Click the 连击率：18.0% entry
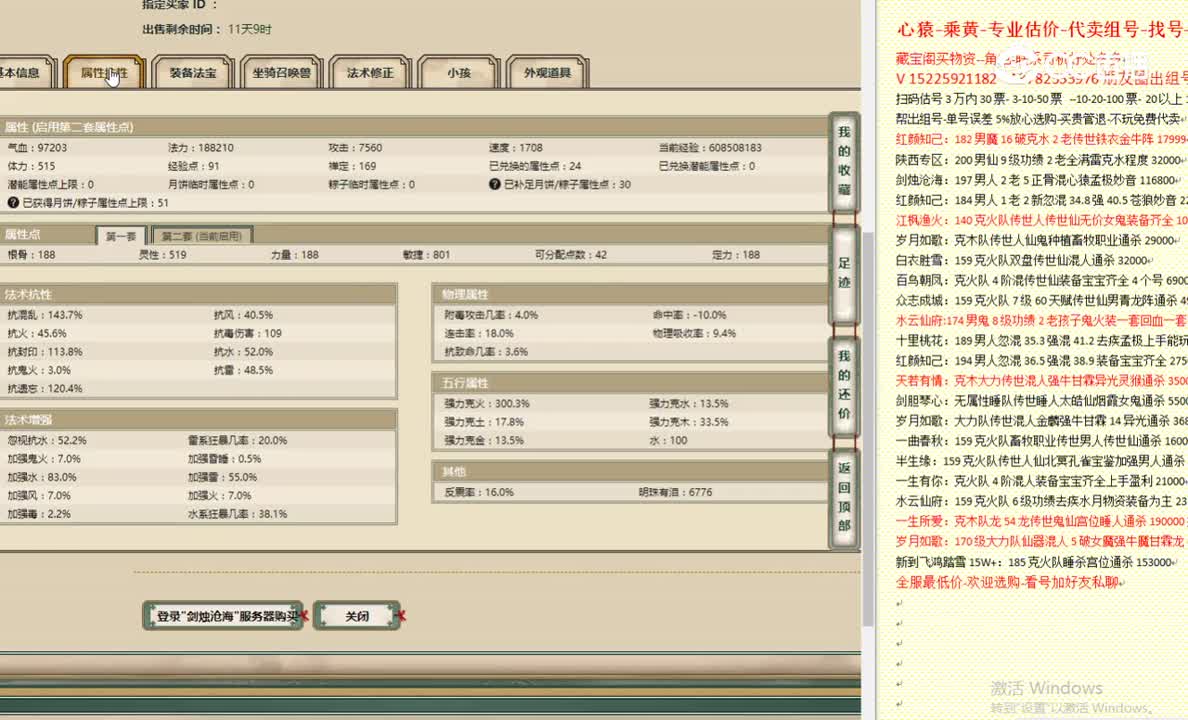 [479, 333]
